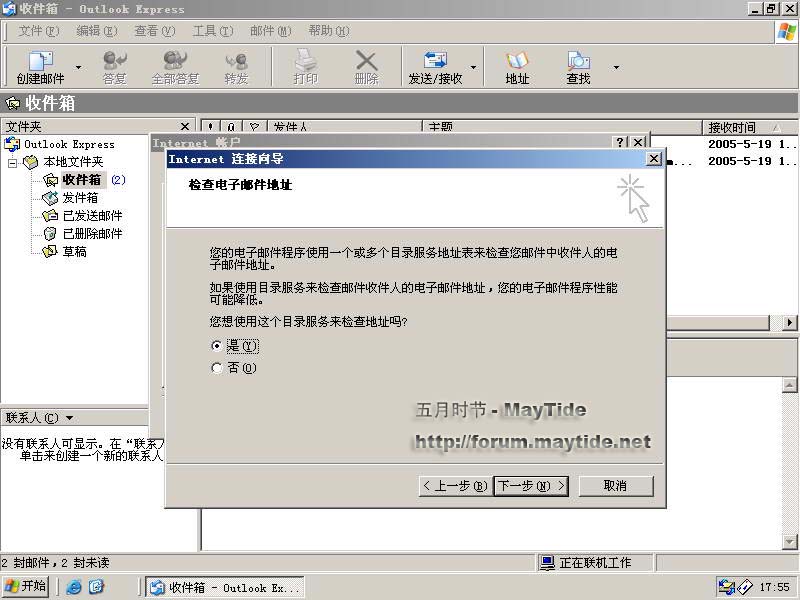Image resolution: width=800 pixels, height=600 pixels.
Task: Click the unread count (2) beside 收件箱
Action: 118,180
